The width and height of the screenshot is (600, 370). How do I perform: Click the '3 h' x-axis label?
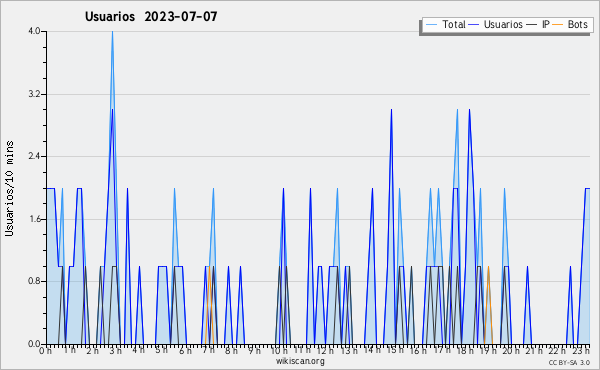point(116,350)
